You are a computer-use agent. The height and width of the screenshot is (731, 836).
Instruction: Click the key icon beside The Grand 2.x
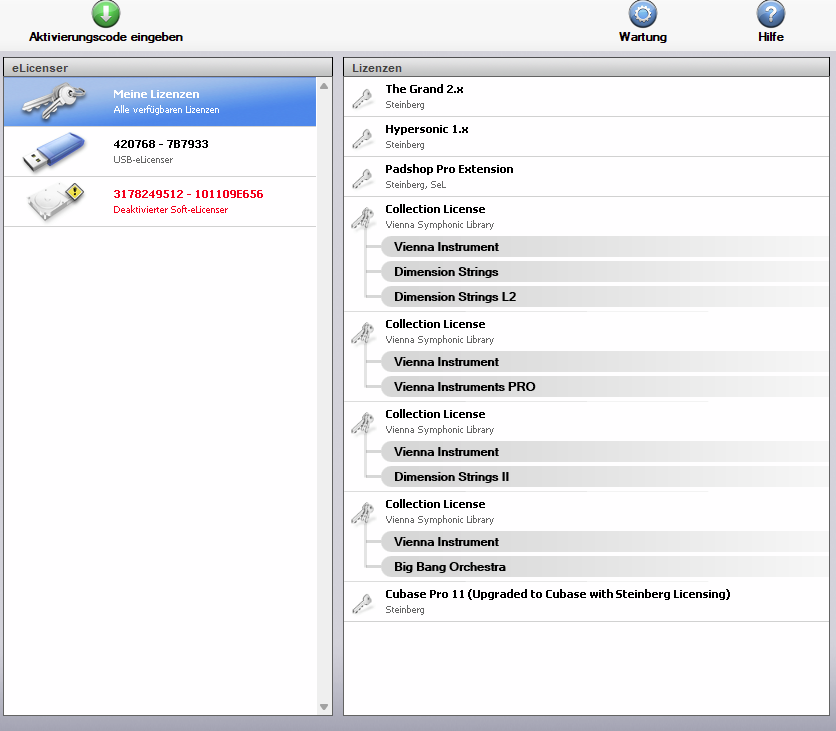363,98
